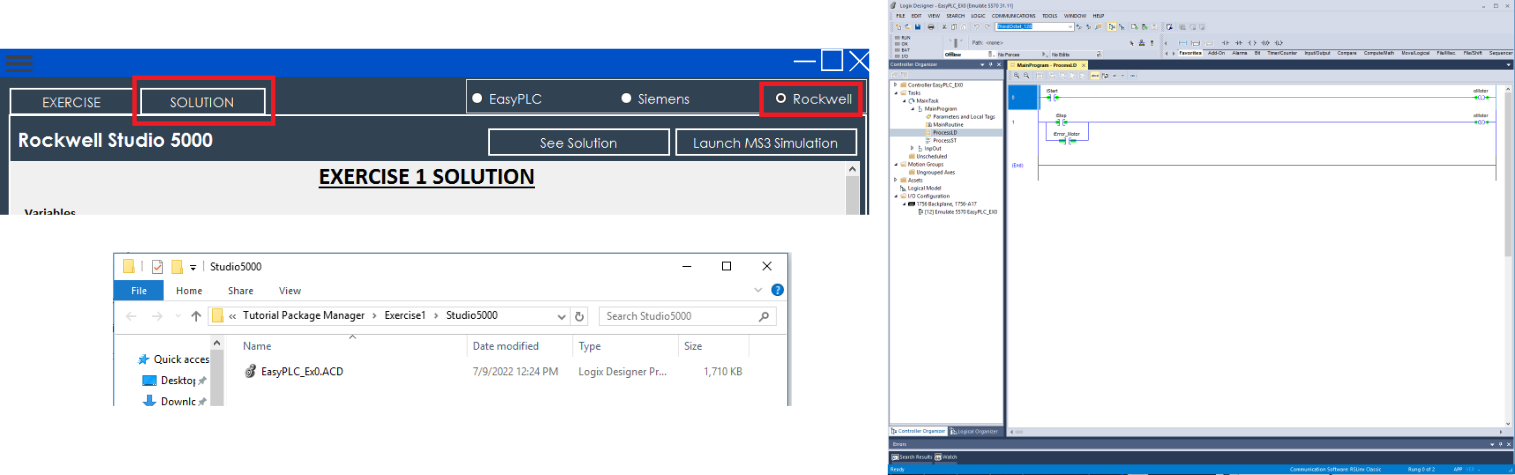1515x475 pixels.
Task: Switch to the EXERCISE tab
Action: 71,102
